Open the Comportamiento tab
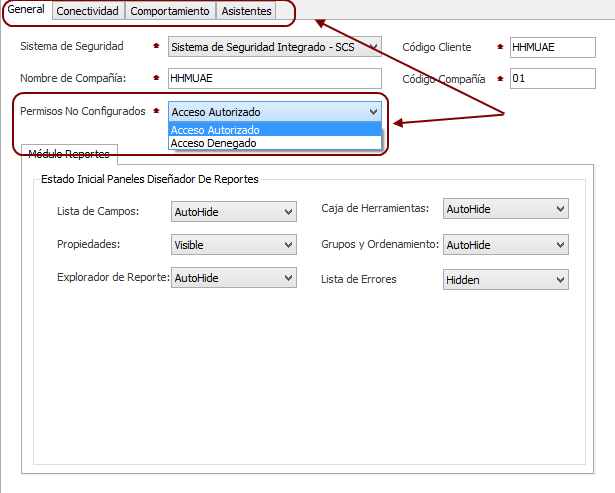 click(x=170, y=11)
